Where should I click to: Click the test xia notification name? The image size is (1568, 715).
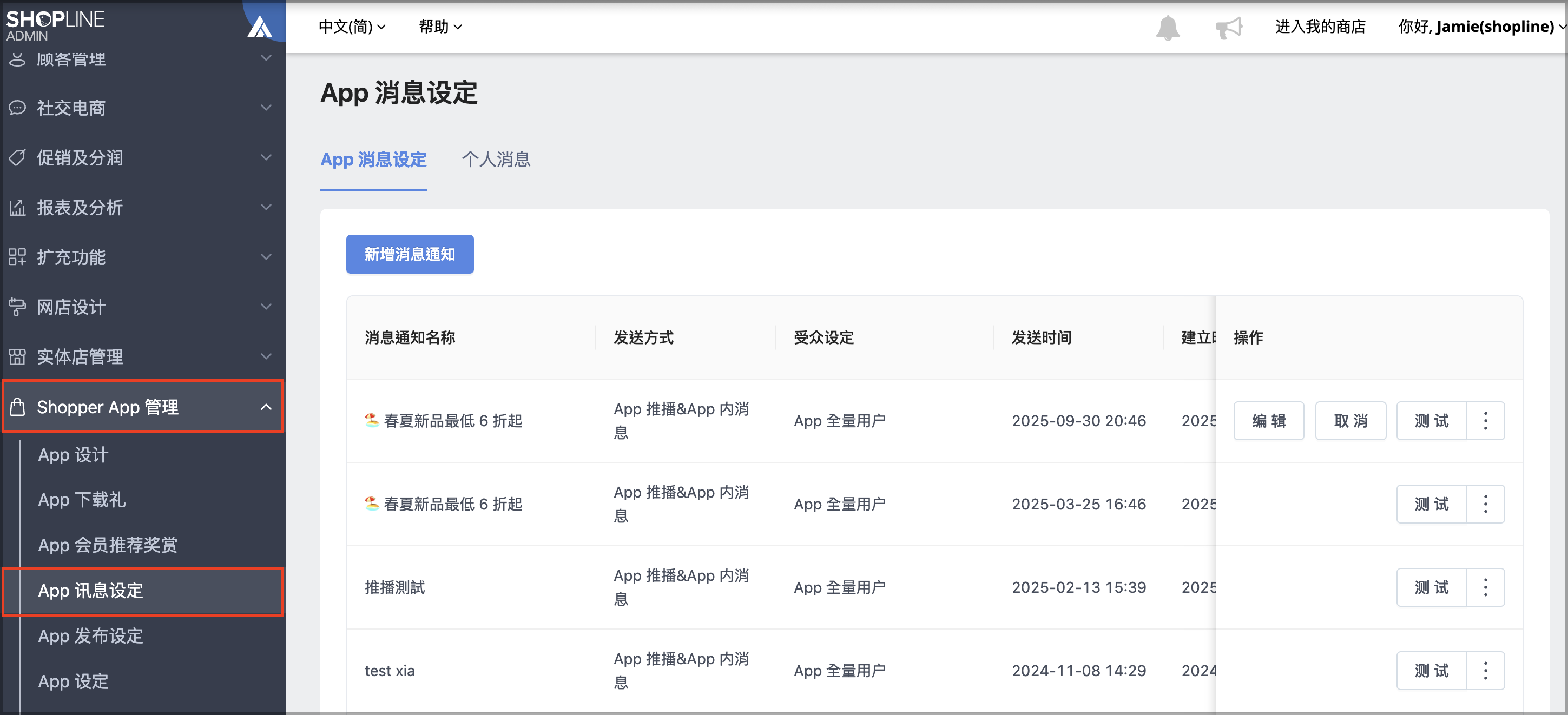tap(390, 671)
